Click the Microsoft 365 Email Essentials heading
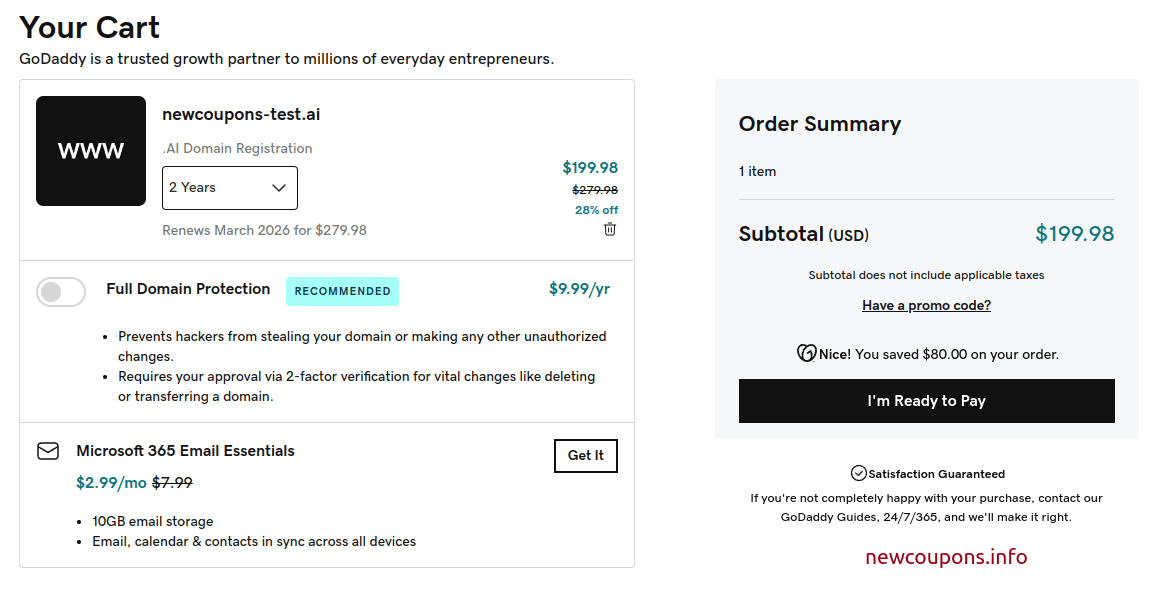Screen dimensions: 1176x589 [185, 451]
